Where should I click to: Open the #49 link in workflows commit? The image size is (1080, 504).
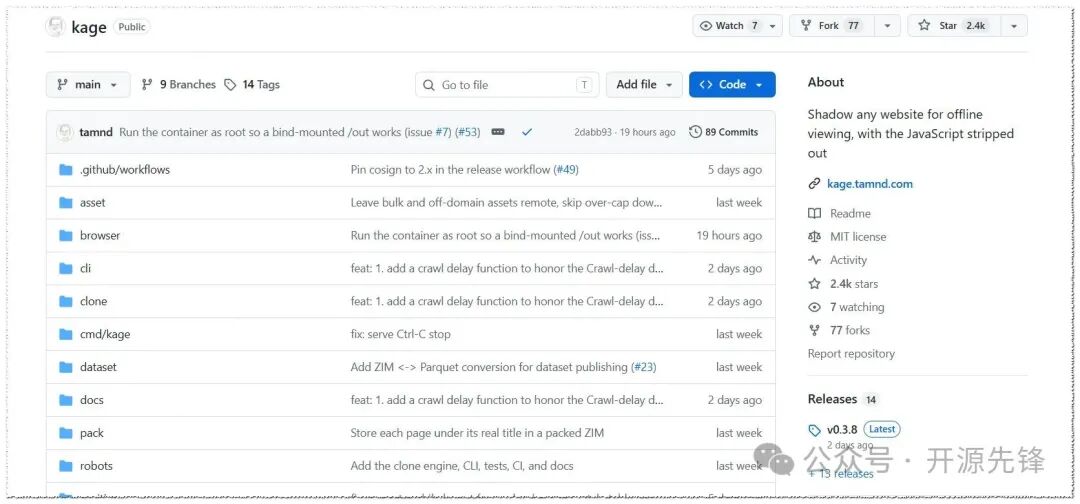point(565,169)
